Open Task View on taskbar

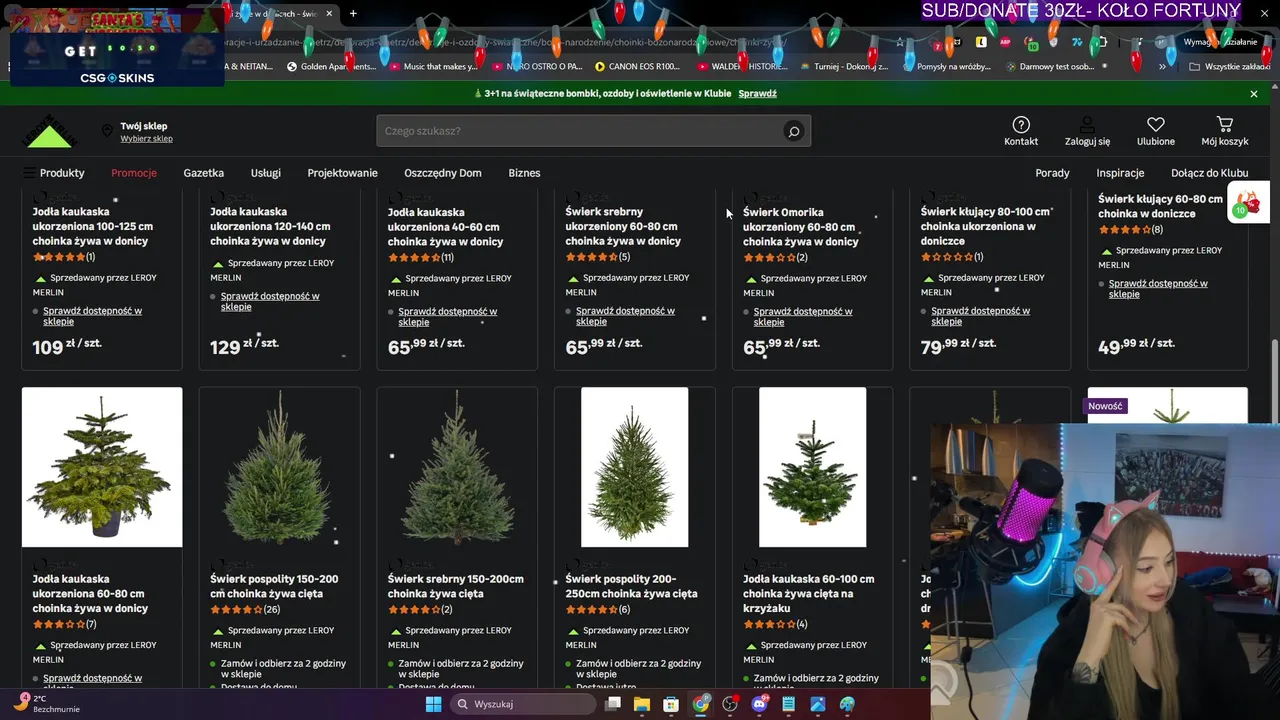coord(613,704)
